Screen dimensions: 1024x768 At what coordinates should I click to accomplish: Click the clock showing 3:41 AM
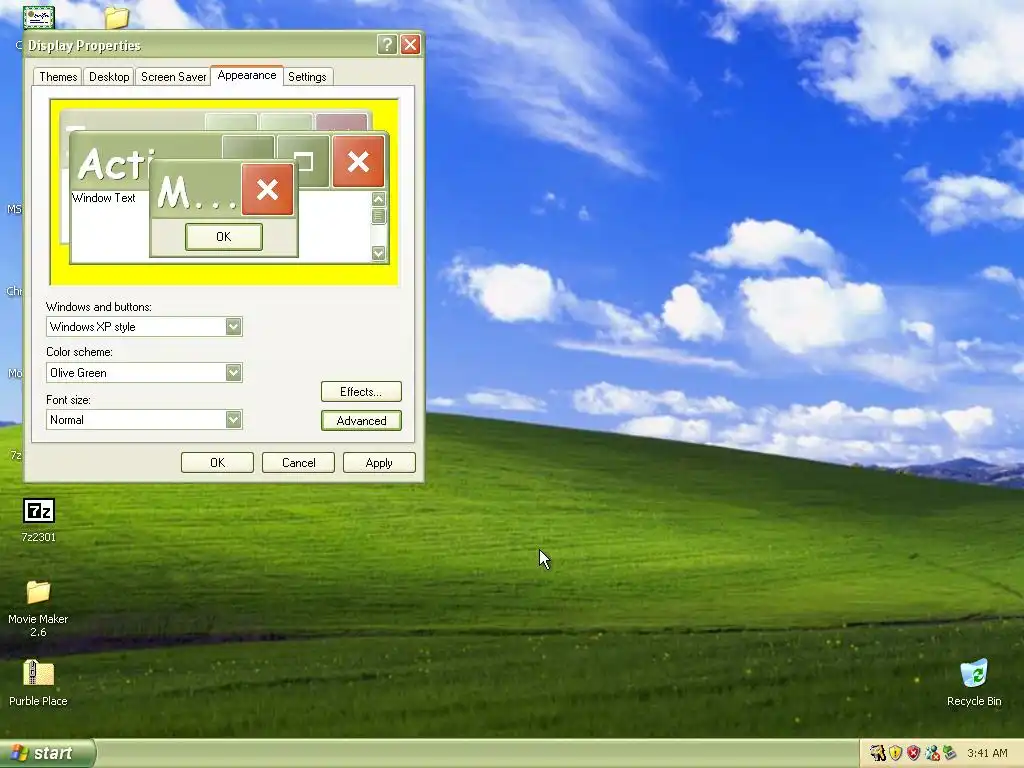click(x=987, y=753)
